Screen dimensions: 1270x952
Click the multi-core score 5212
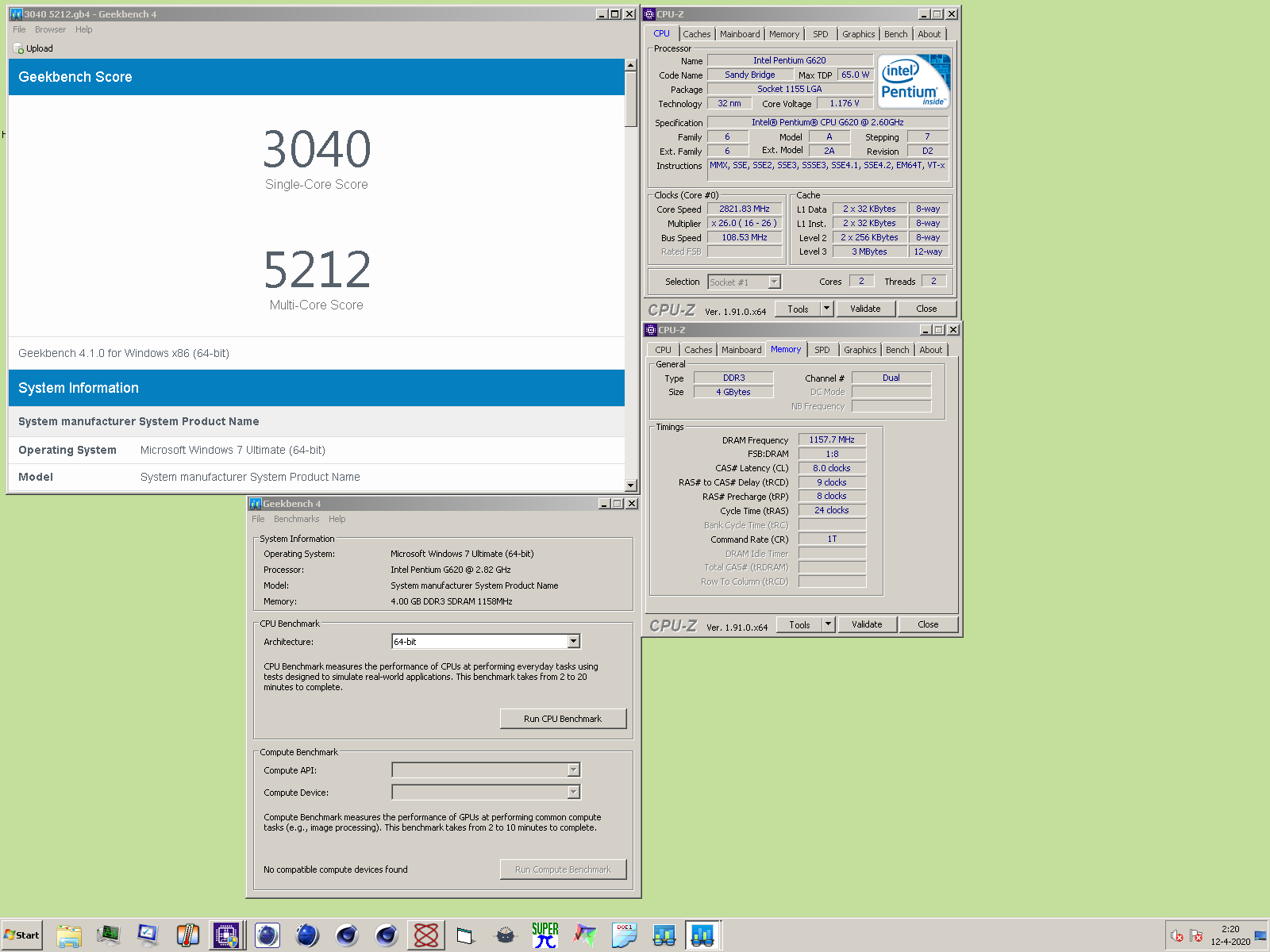click(317, 270)
